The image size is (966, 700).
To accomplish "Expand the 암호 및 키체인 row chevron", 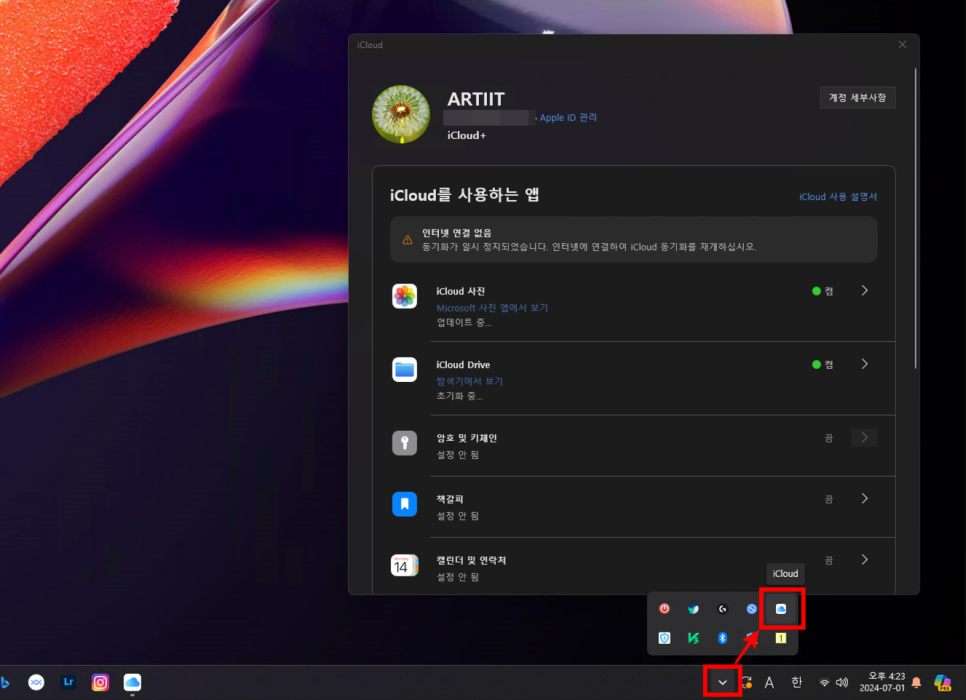I will pyautogui.click(x=864, y=437).
